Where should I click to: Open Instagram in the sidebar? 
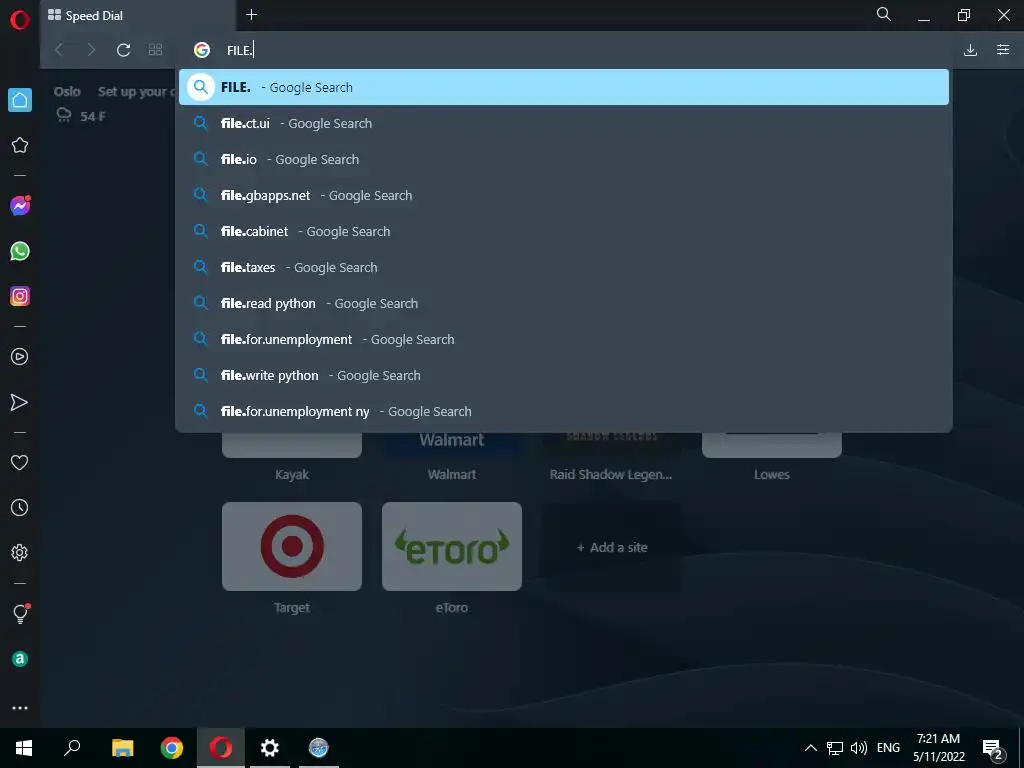tap(20, 296)
